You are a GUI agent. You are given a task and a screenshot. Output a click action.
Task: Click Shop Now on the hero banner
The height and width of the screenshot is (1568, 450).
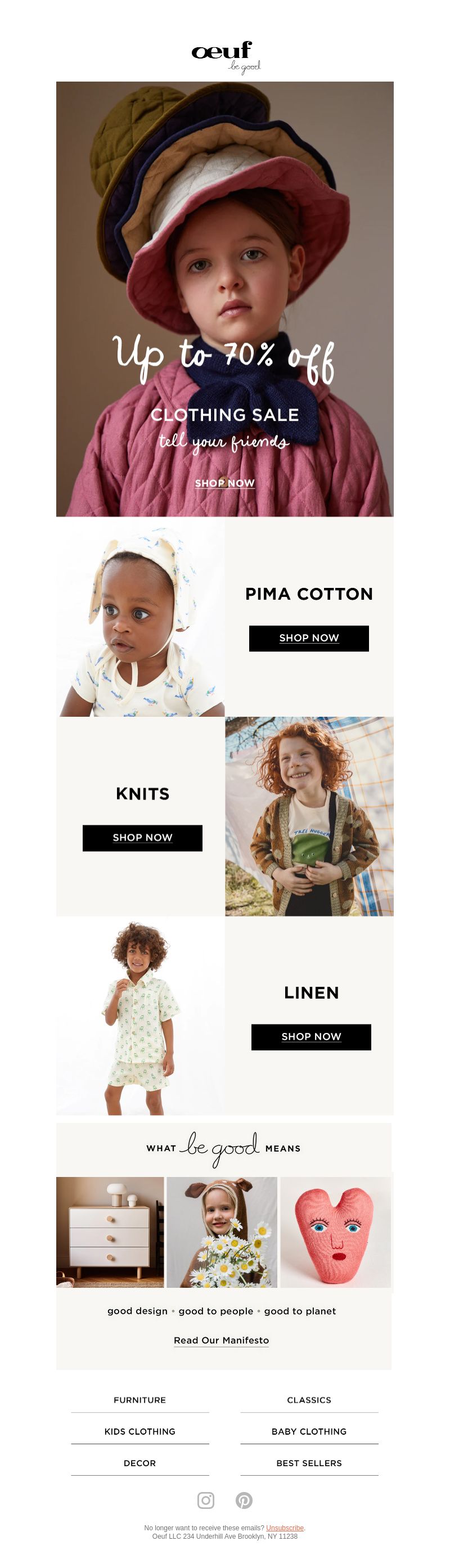pyautogui.click(x=224, y=483)
